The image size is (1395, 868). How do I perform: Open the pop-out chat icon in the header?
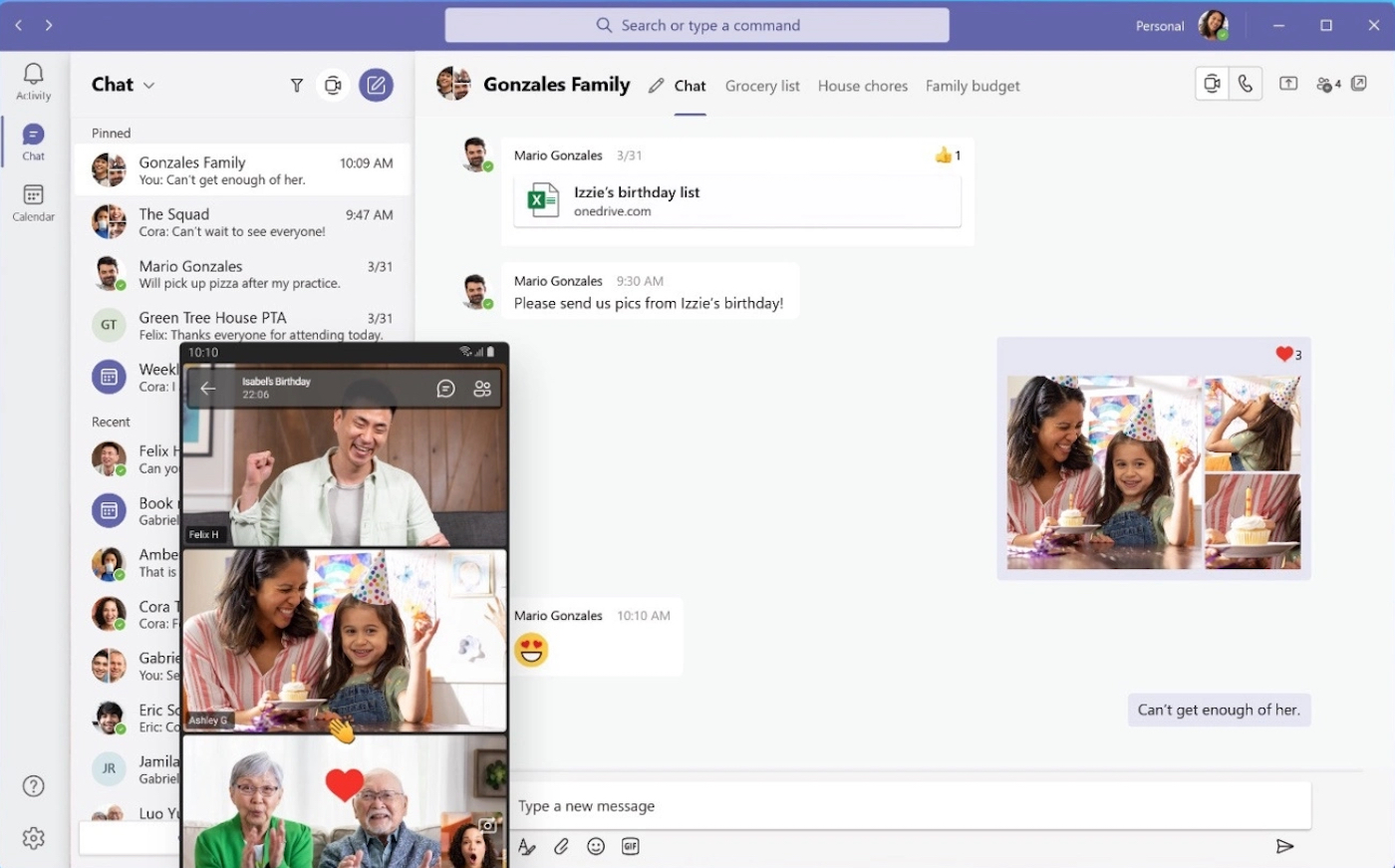(1358, 84)
